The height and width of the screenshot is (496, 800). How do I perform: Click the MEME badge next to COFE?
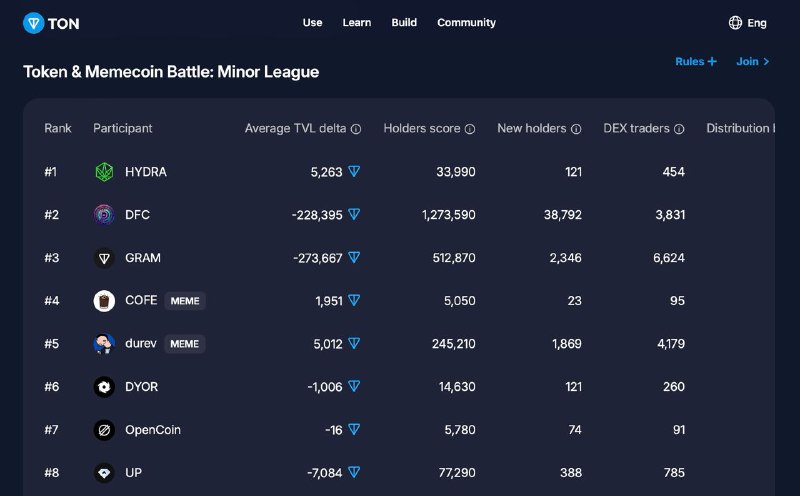pos(185,301)
